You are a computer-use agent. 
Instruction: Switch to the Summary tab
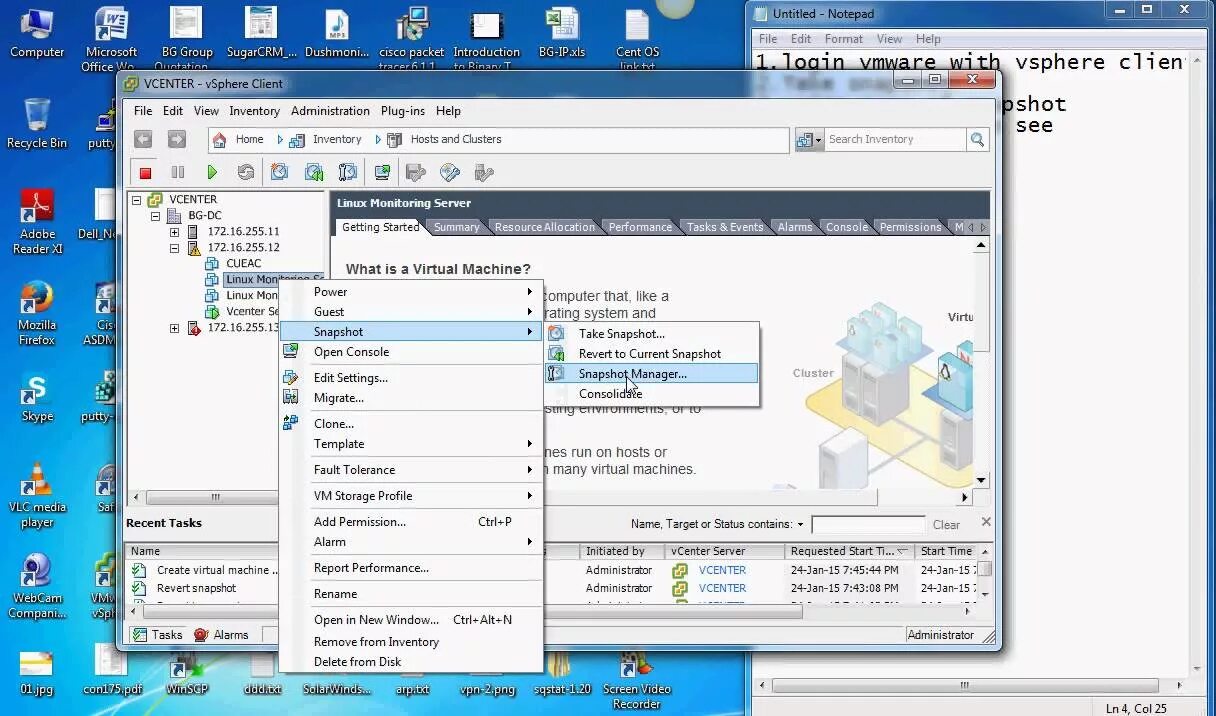(456, 227)
